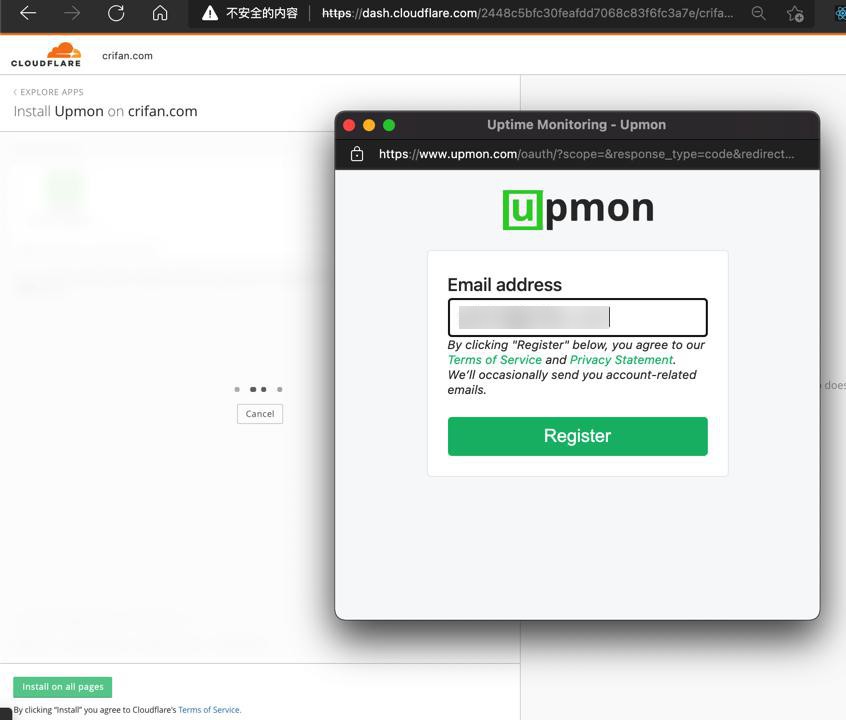The width and height of the screenshot is (846, 720).
Task: Click the upmon.com oauth URL bar
Action: point(586,154)
